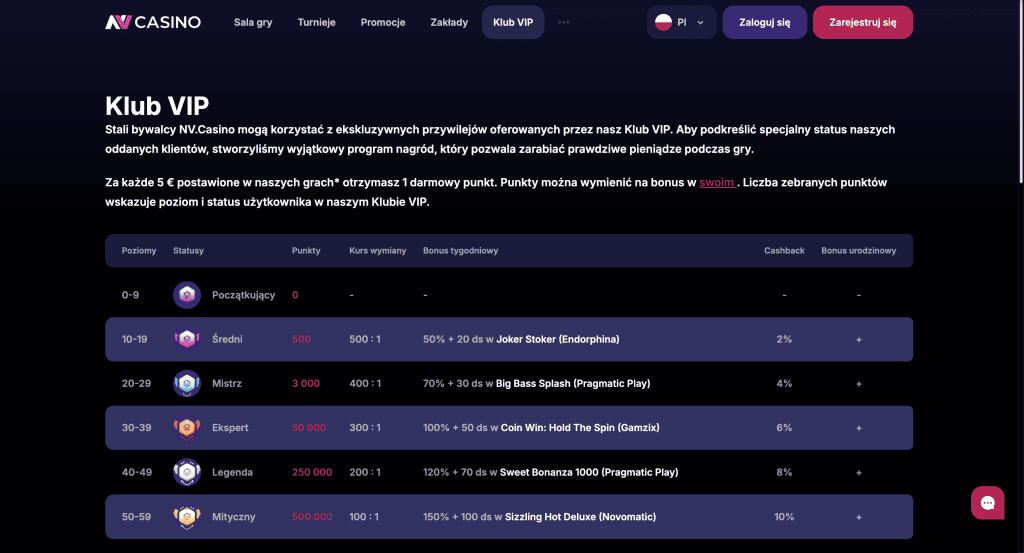Expand the Pl language dropdown
Image resolution: width=1024 pixels, height=553 pixels.
click(682, 22)
